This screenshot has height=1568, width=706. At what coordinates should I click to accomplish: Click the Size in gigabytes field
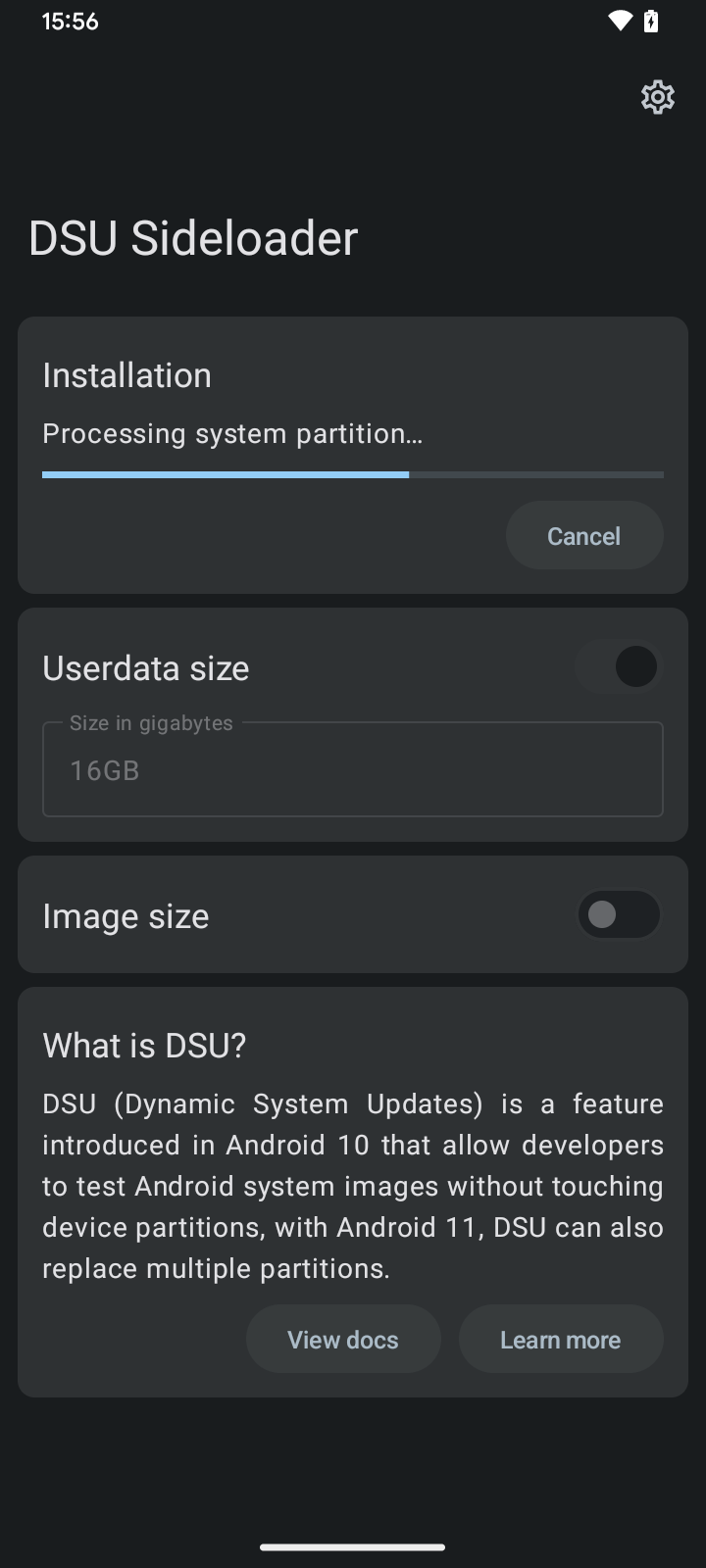tap(353, 771)
